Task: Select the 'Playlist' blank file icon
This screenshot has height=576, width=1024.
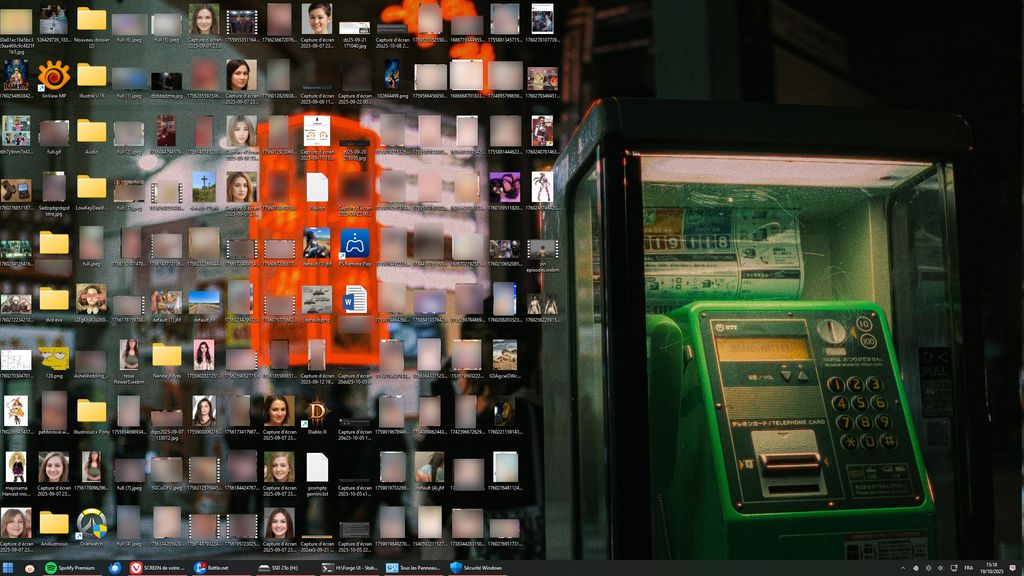Action: 317,192
